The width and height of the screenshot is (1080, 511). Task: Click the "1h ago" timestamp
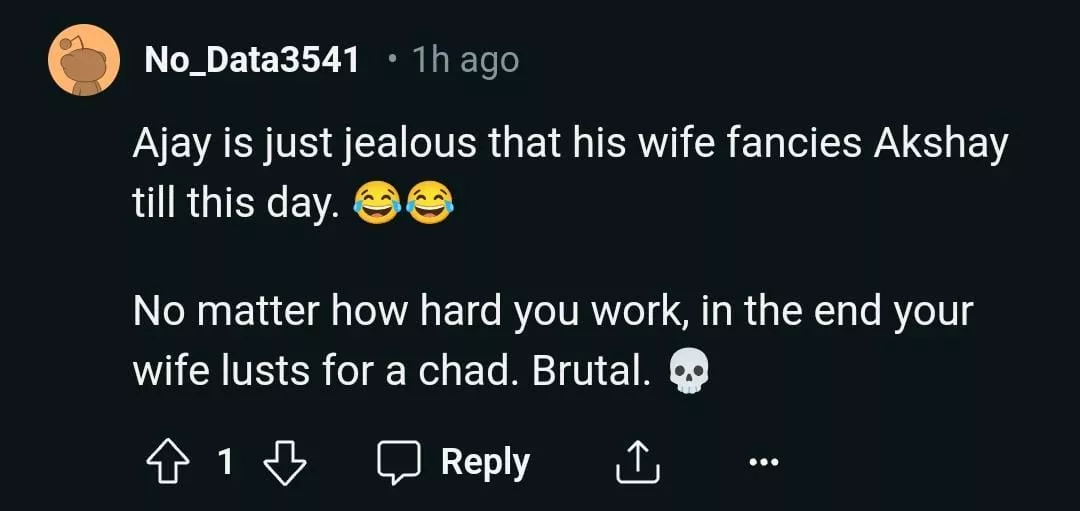click(x=465, y=60)
